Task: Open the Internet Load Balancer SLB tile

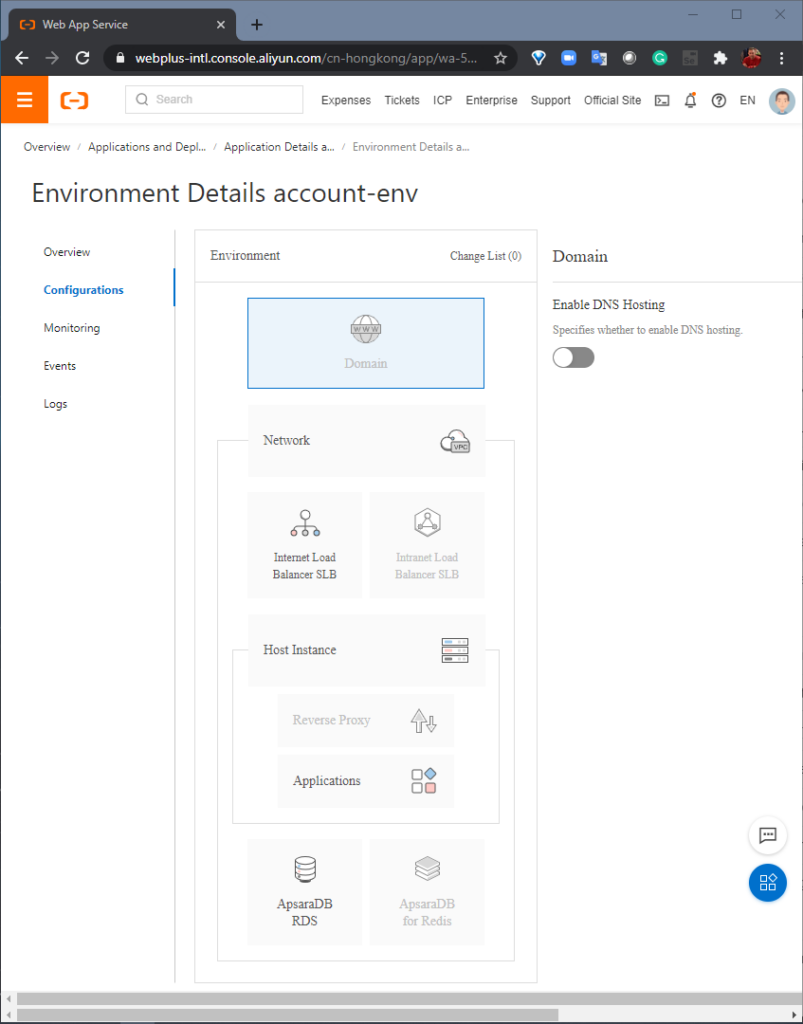Action: pos(304,545)
